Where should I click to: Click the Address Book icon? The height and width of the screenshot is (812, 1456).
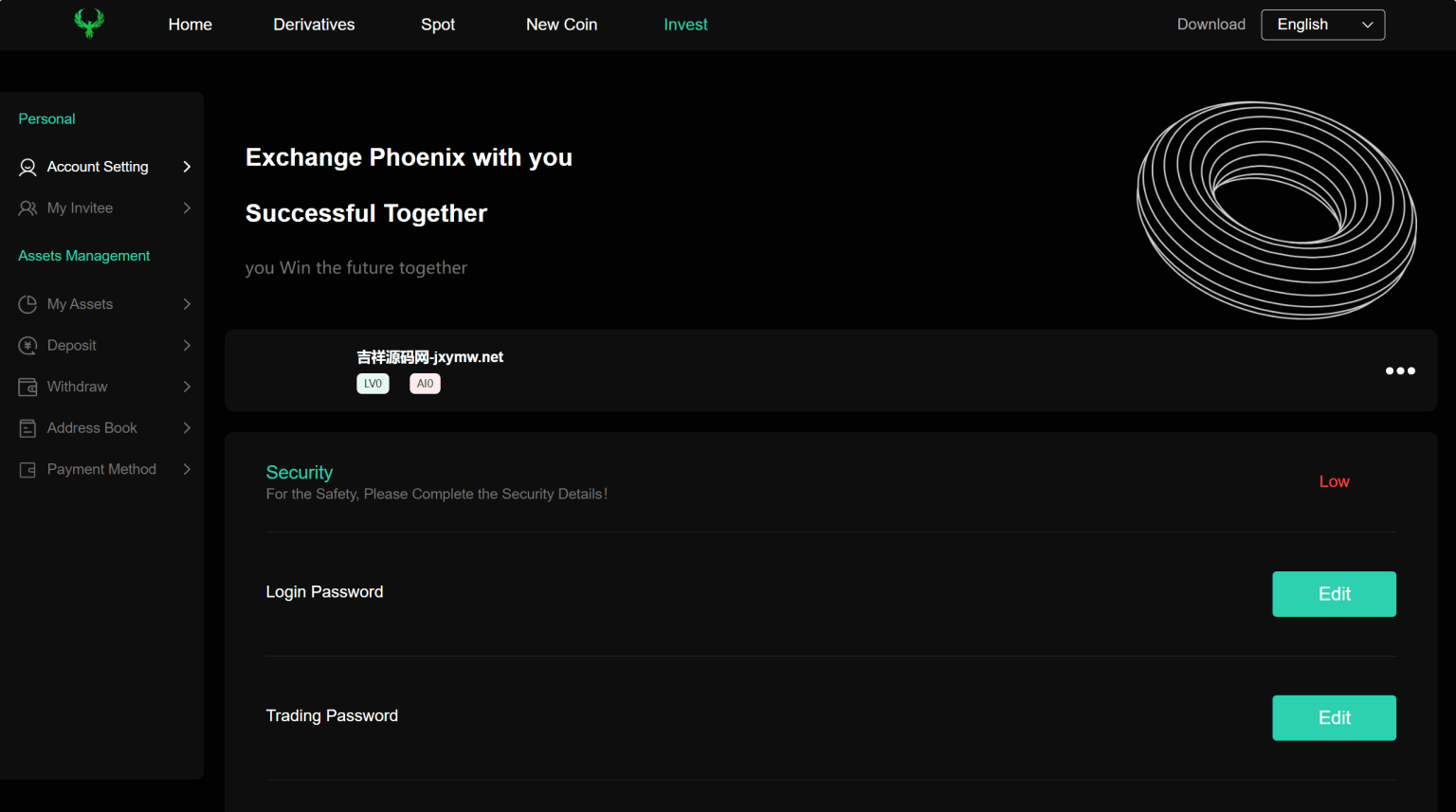click(x=27, y=428)
